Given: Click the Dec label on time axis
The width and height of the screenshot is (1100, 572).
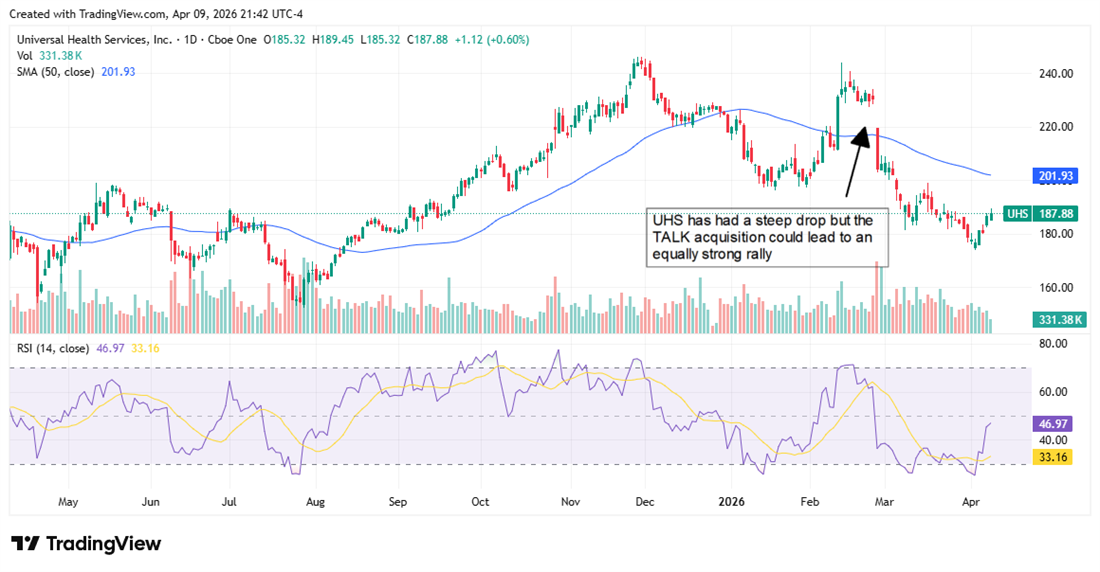Looking at the screenshot, I should [644, 501].
